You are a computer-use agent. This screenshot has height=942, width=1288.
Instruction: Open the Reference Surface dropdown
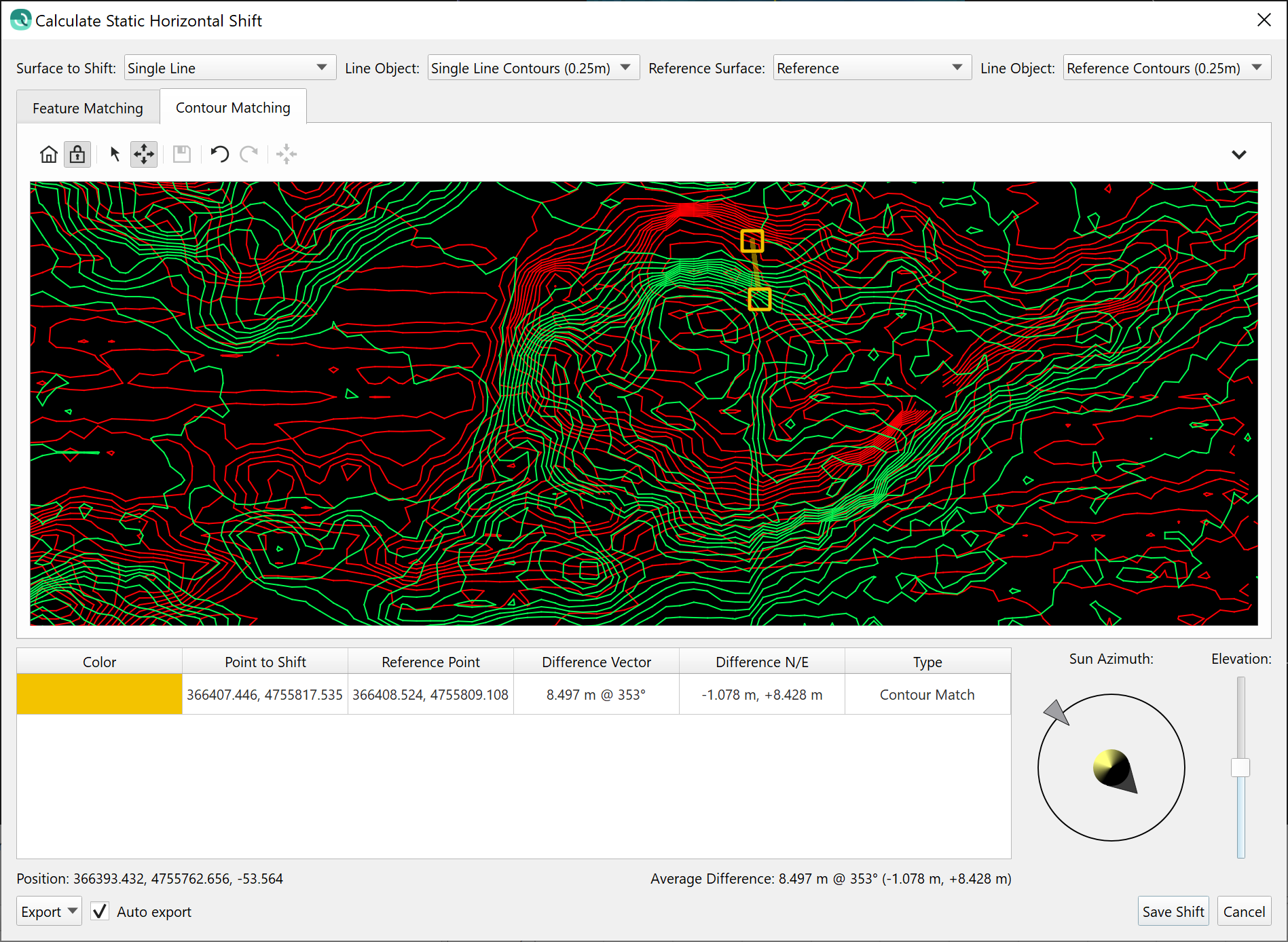[x=872, y=68]
